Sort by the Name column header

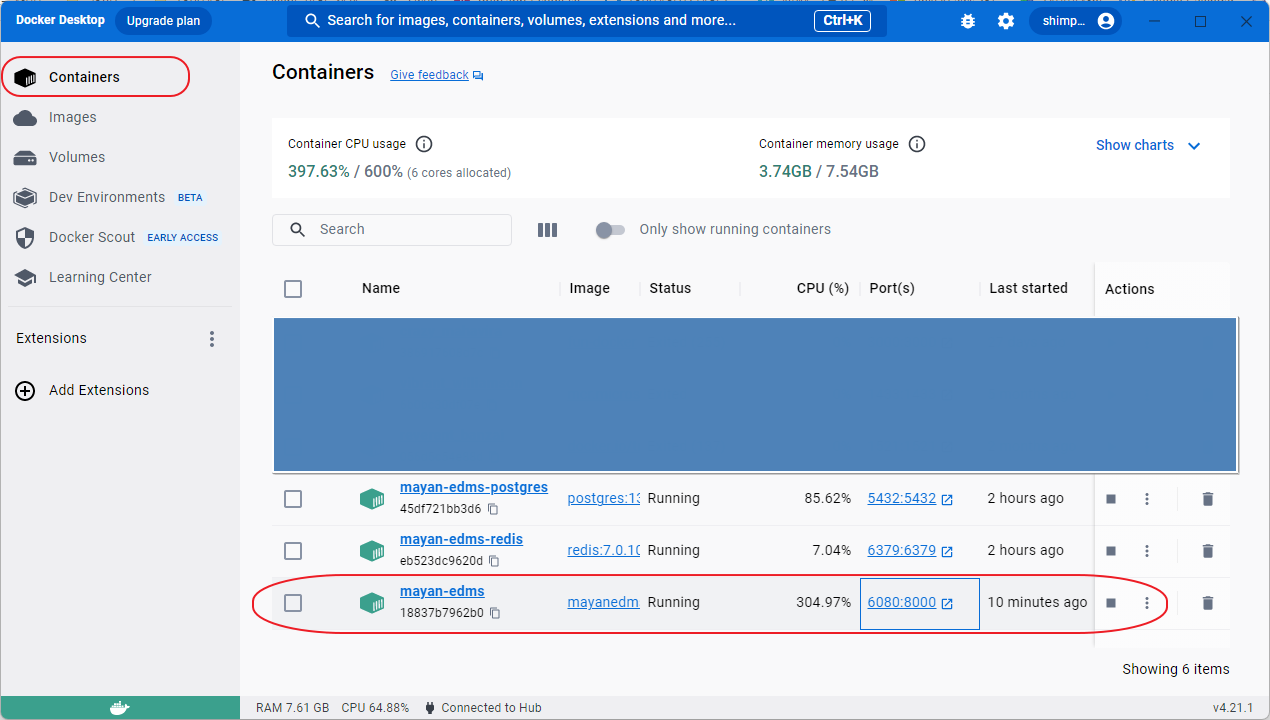pyautogui.click(x=381, y=288)
